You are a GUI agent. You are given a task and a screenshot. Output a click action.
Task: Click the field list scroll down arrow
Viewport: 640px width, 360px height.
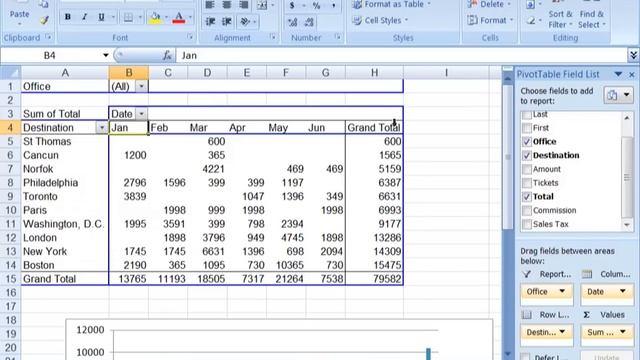[x=627, y=225]
